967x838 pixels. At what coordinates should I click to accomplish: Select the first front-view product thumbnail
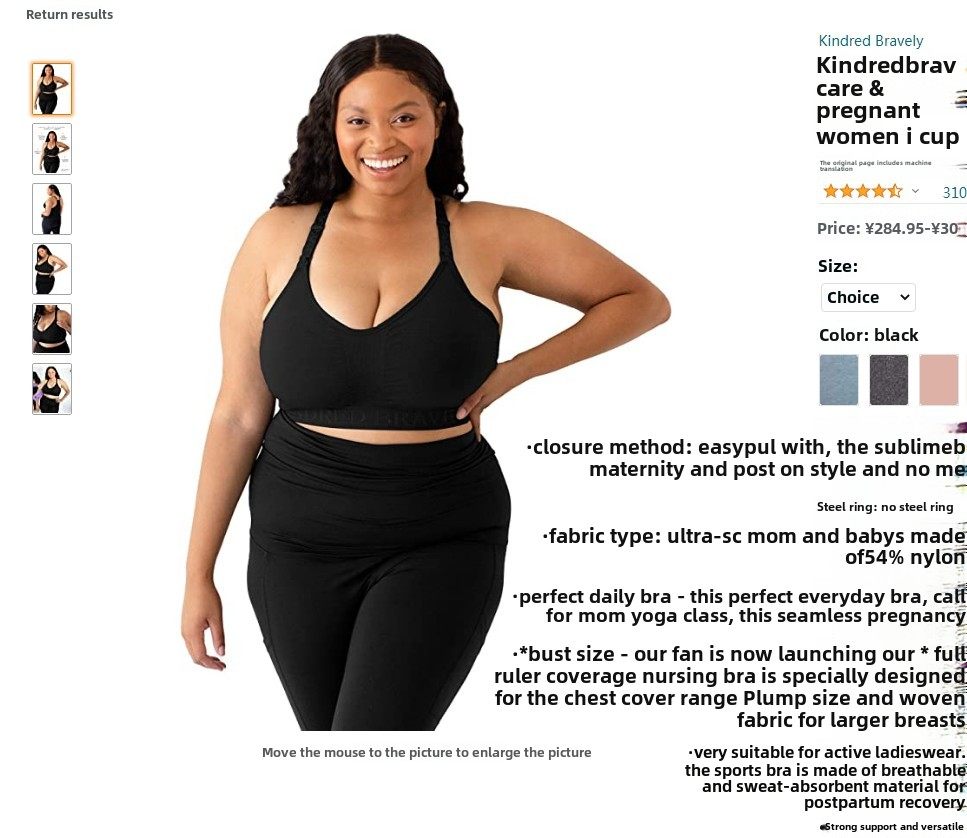pyautogui.click(x=52, y=89)
